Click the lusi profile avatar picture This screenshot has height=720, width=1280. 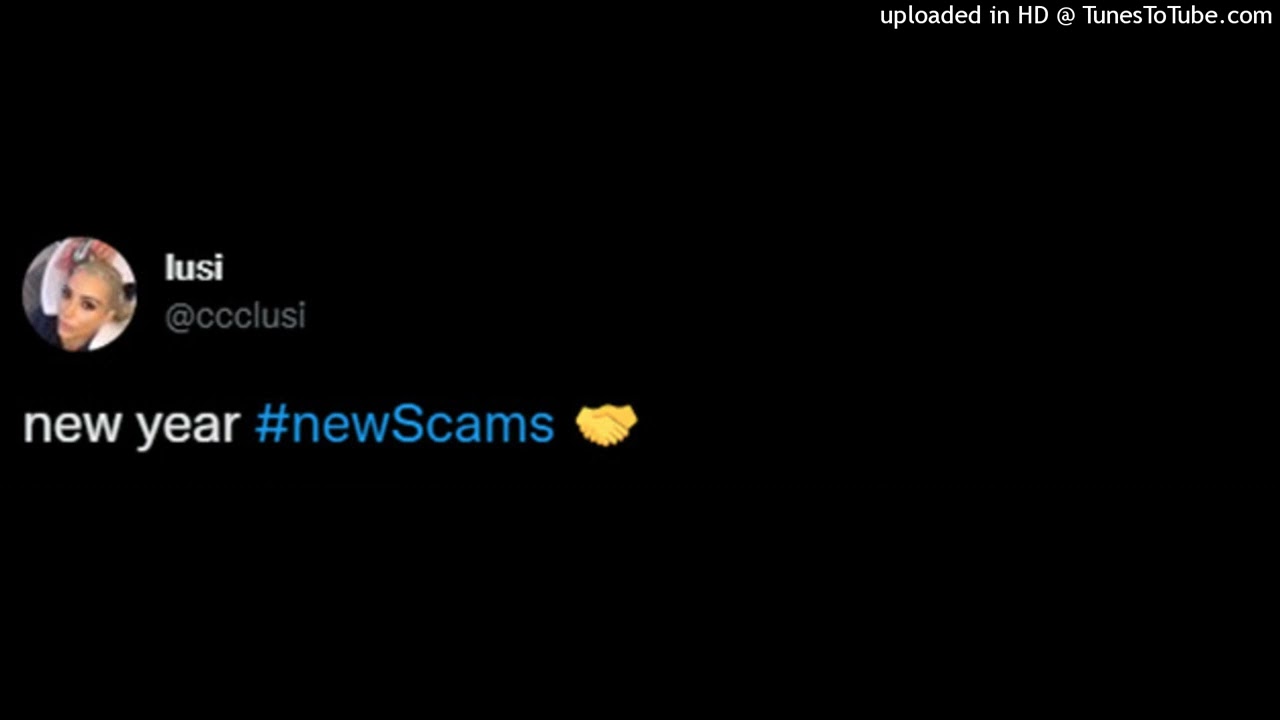[80, 294]
